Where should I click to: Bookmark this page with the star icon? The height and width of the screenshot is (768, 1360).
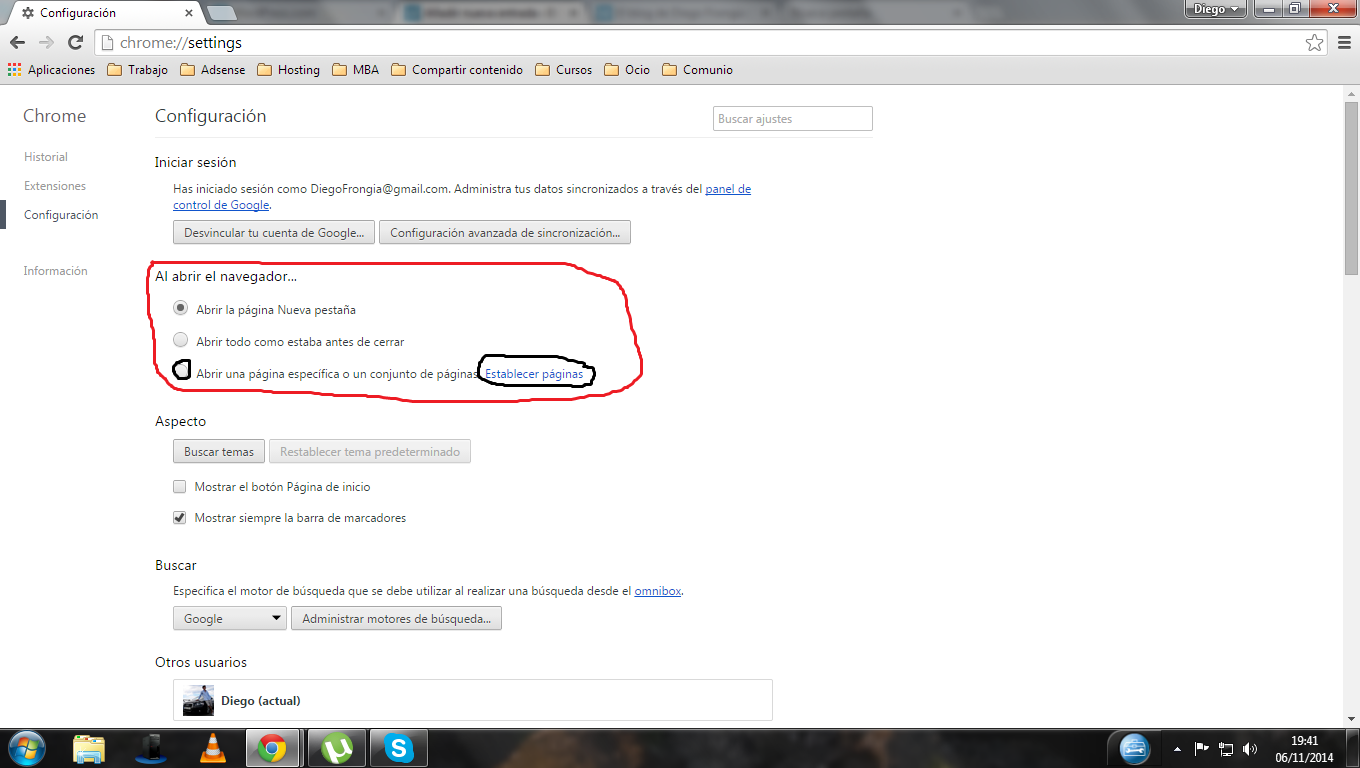pos(1314,43)
